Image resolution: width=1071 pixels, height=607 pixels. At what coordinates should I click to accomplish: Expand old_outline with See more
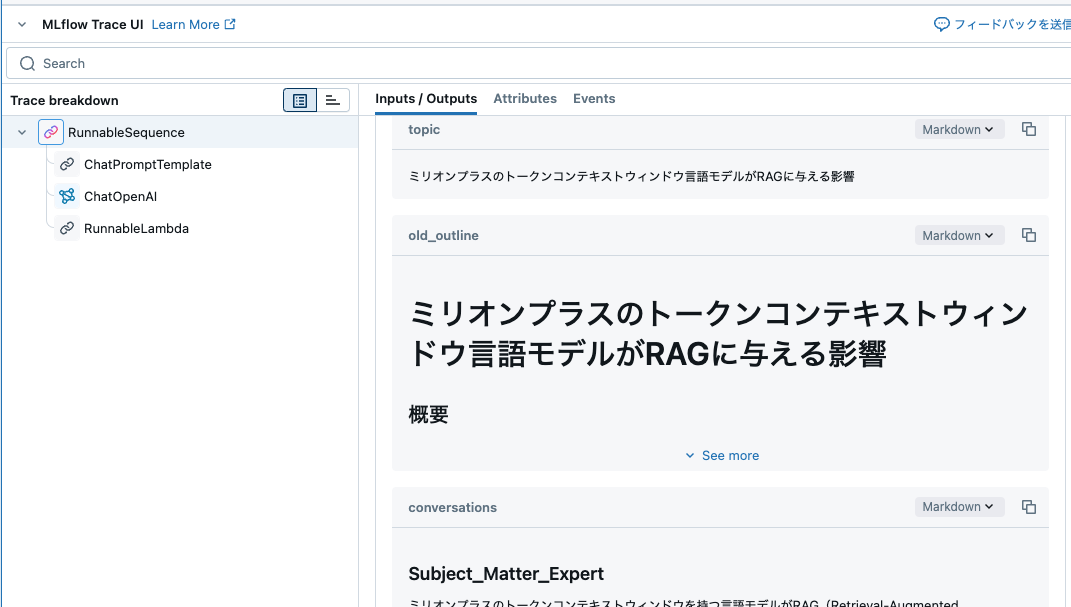pos(722,455)
